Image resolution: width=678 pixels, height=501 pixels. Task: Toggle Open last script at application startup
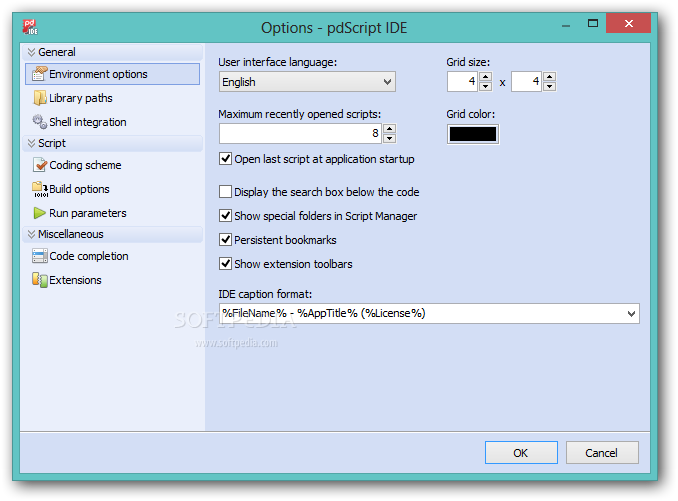(225, 159)
